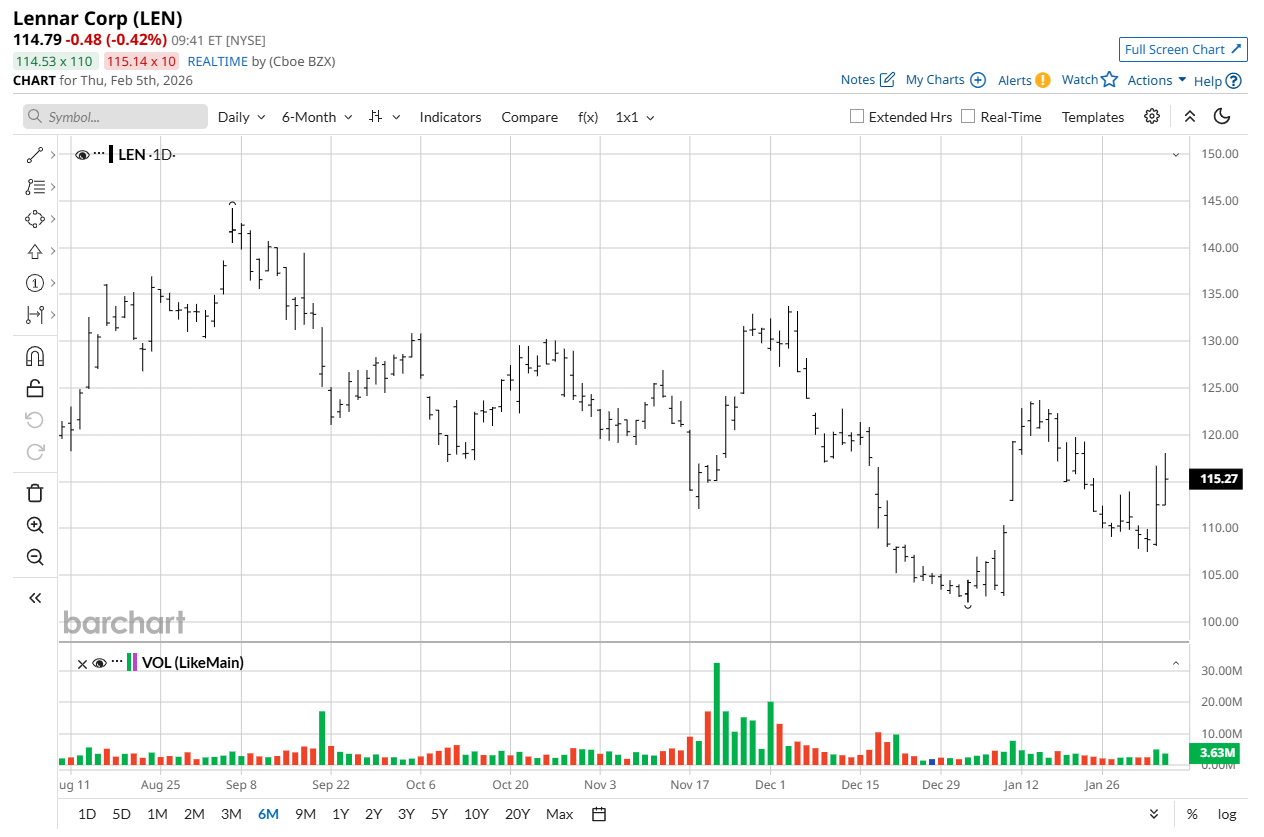Image resolution: width=1264 pixels, height=837 pixels.
Task: Toggle VOL indicator visibility eye
Action: tap(99, 663)
